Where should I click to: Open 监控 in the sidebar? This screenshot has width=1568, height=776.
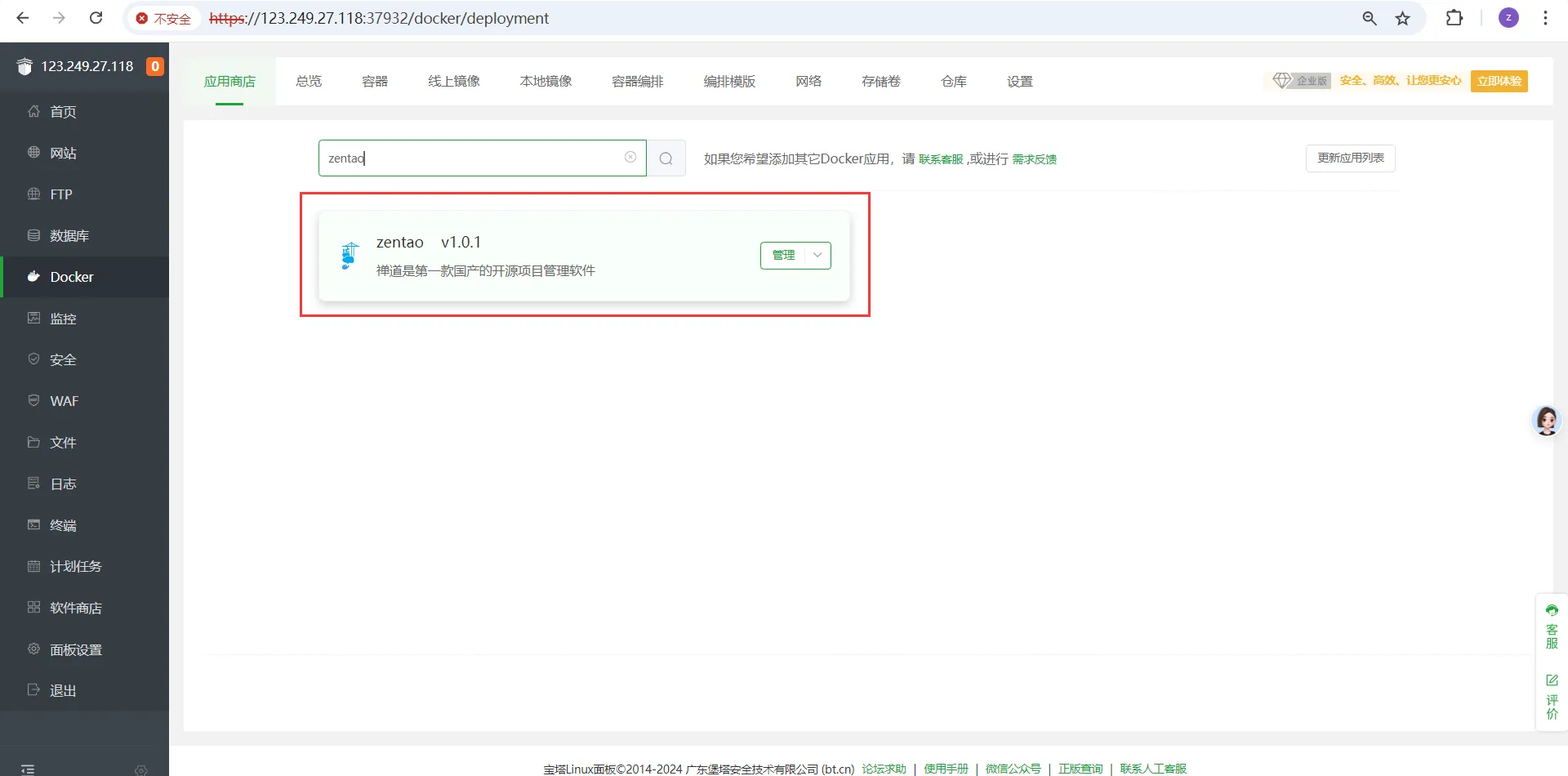click(x=85, y=319)
